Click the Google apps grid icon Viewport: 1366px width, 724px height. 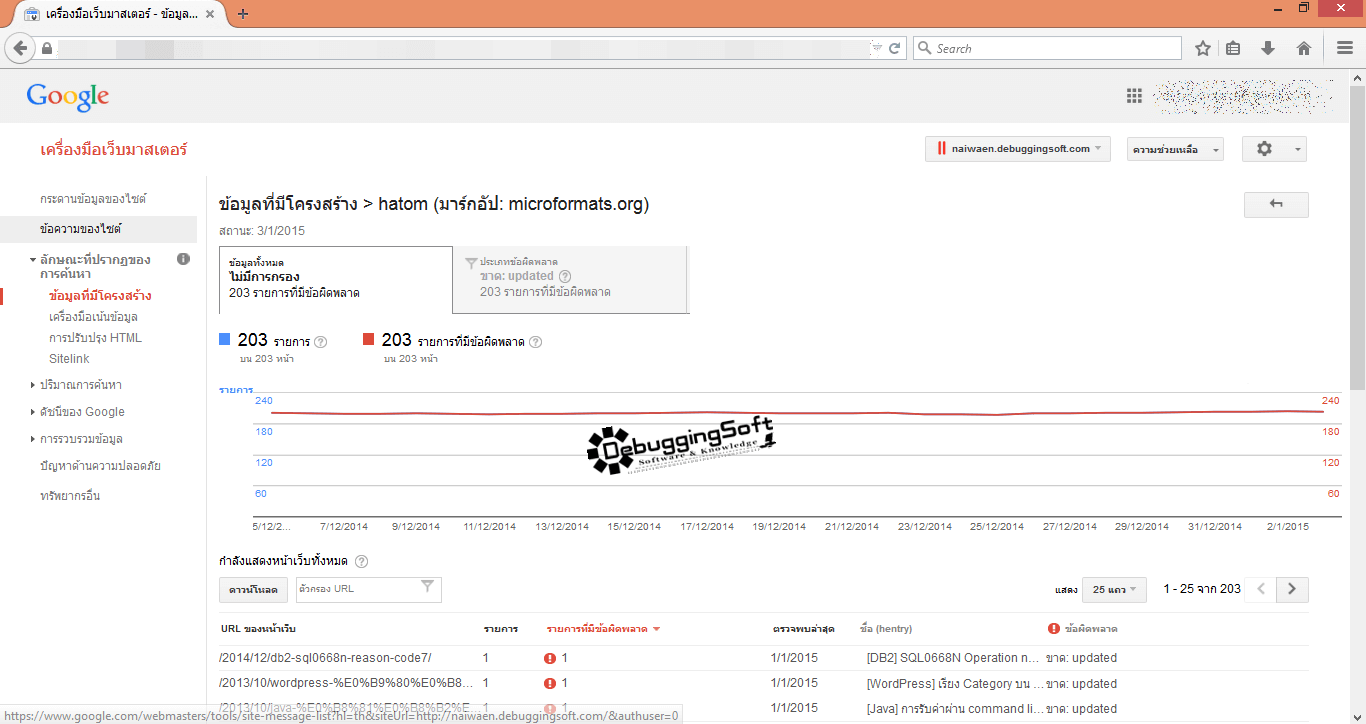(1134, 96)
